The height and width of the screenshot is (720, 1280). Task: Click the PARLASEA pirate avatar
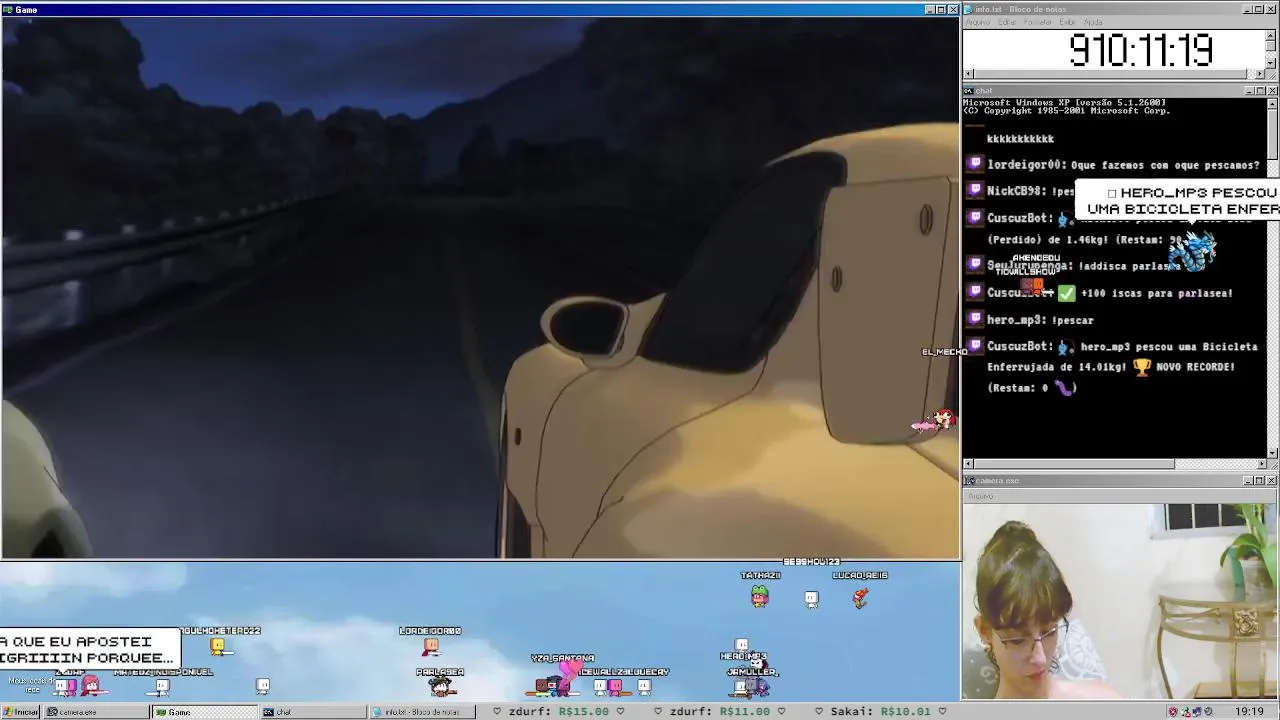[440, 686]
